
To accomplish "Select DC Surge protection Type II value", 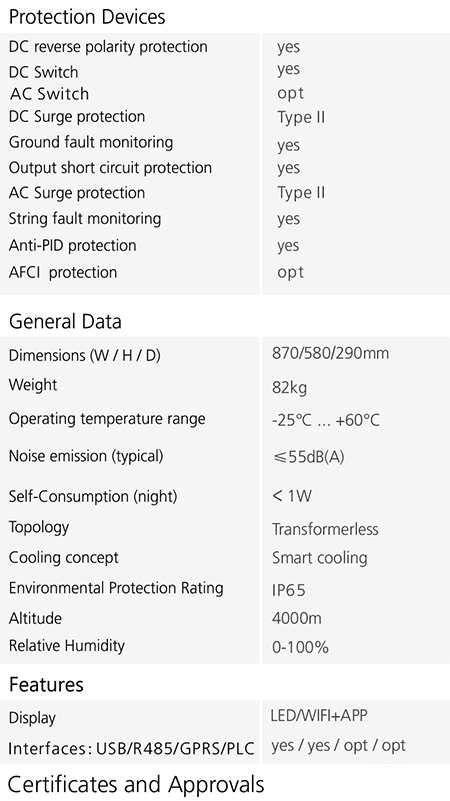I will click(301, 117).
